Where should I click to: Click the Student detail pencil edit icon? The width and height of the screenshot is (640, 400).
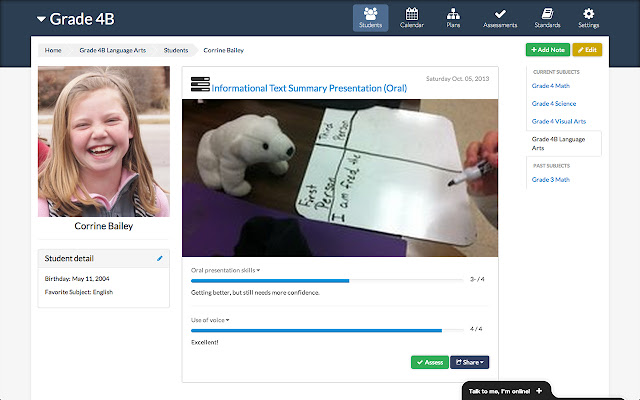(x=160, y=258)
